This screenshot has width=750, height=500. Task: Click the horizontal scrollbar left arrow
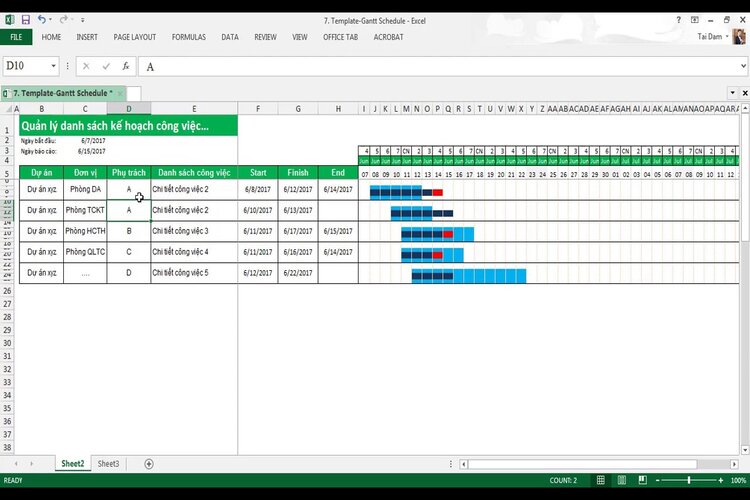point(463,464)
